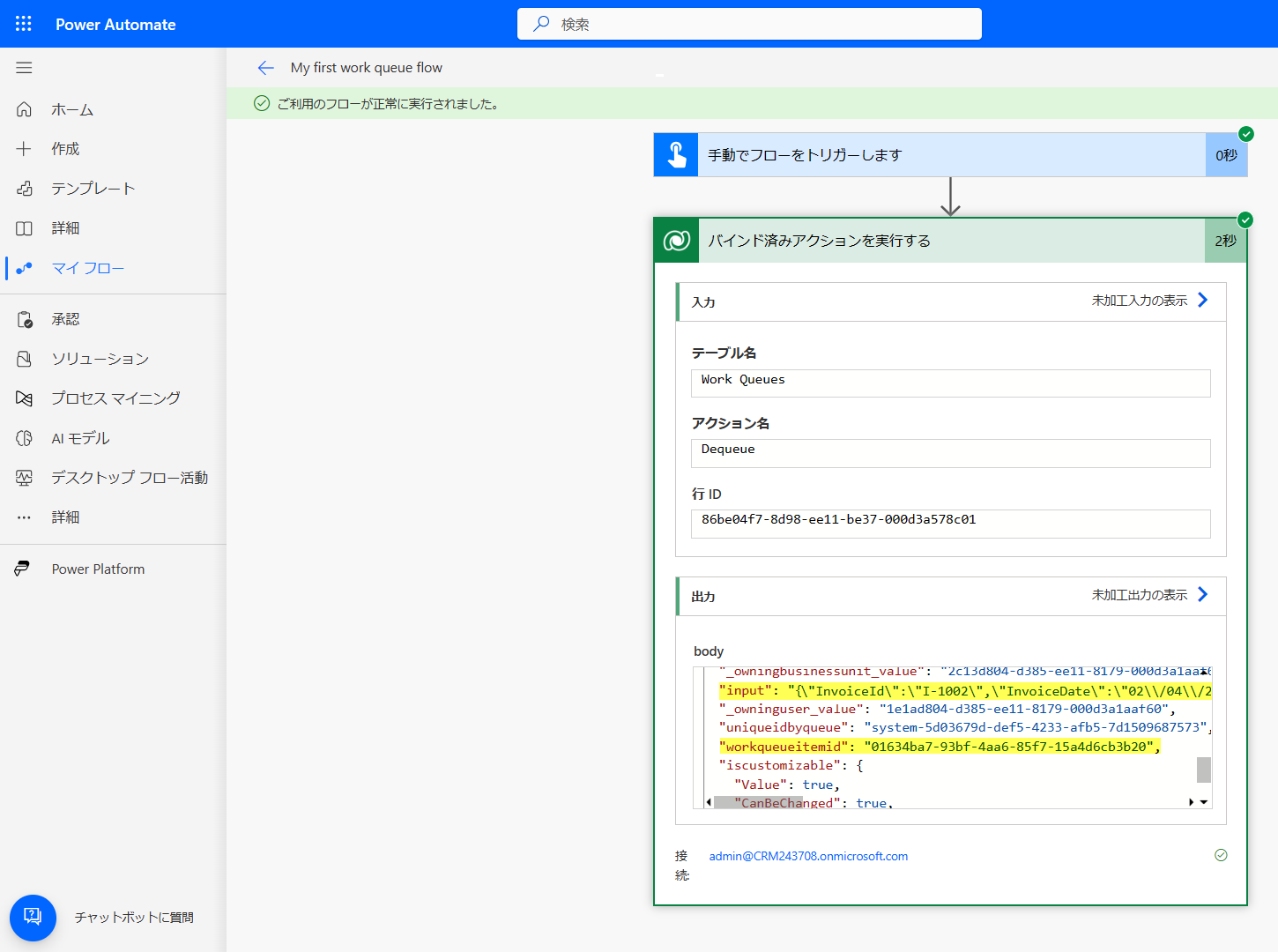Click the 未加工出力の表示 link

tap(1140, 595)
